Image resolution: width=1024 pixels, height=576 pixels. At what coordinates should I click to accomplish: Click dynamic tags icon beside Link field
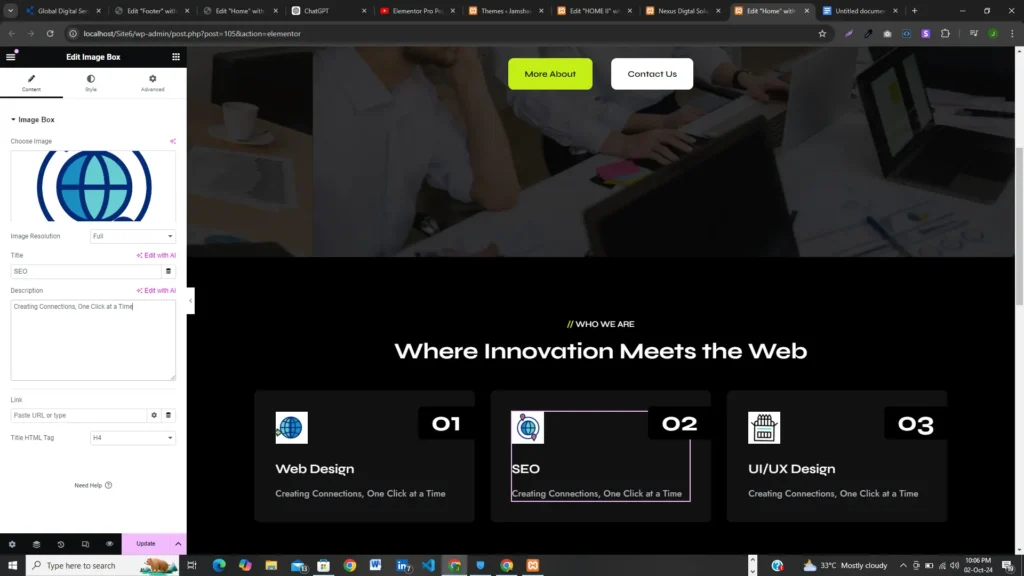point(168,415)
